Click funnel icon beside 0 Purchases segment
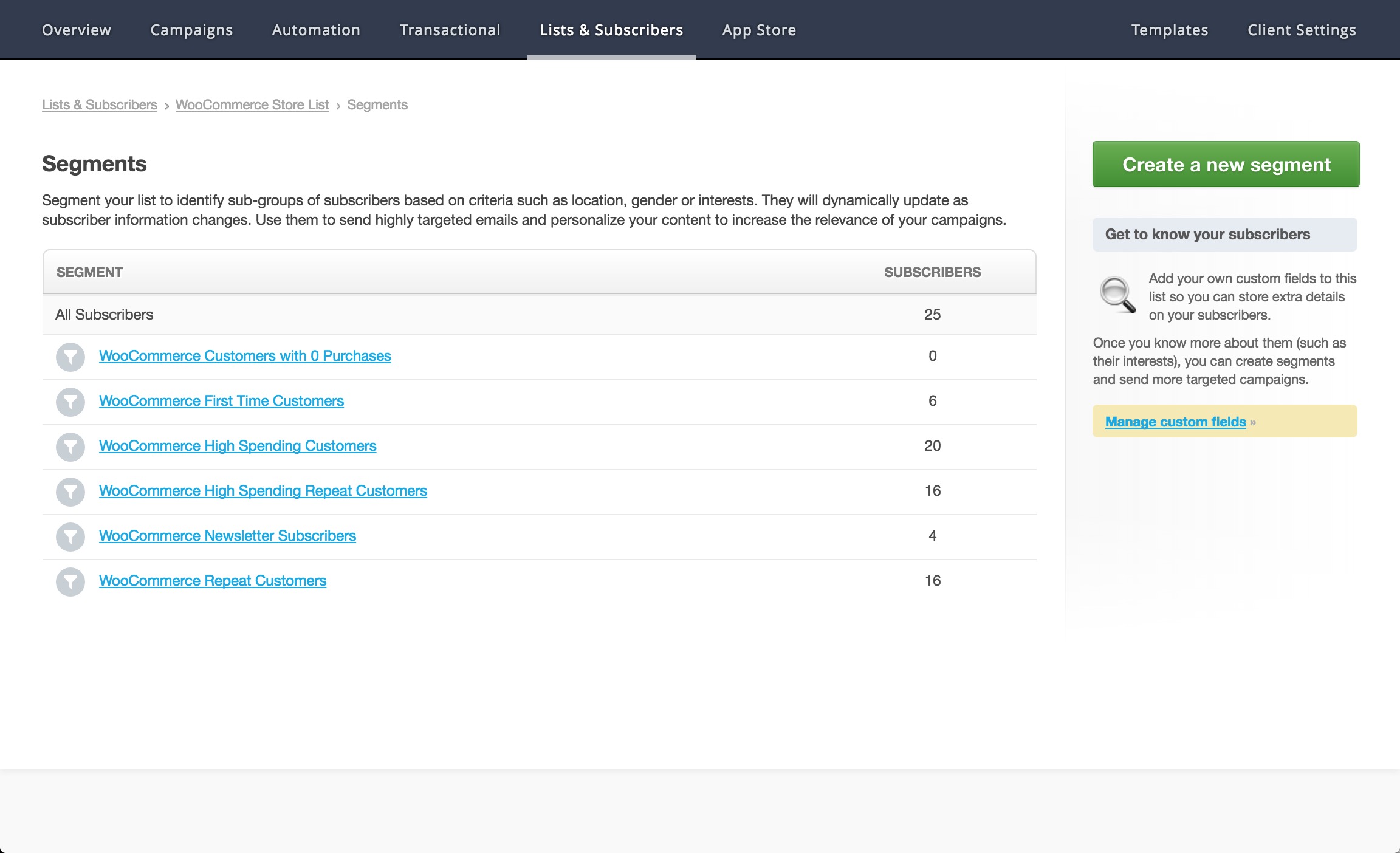The image size is (1400, 853). click(70, 357)
